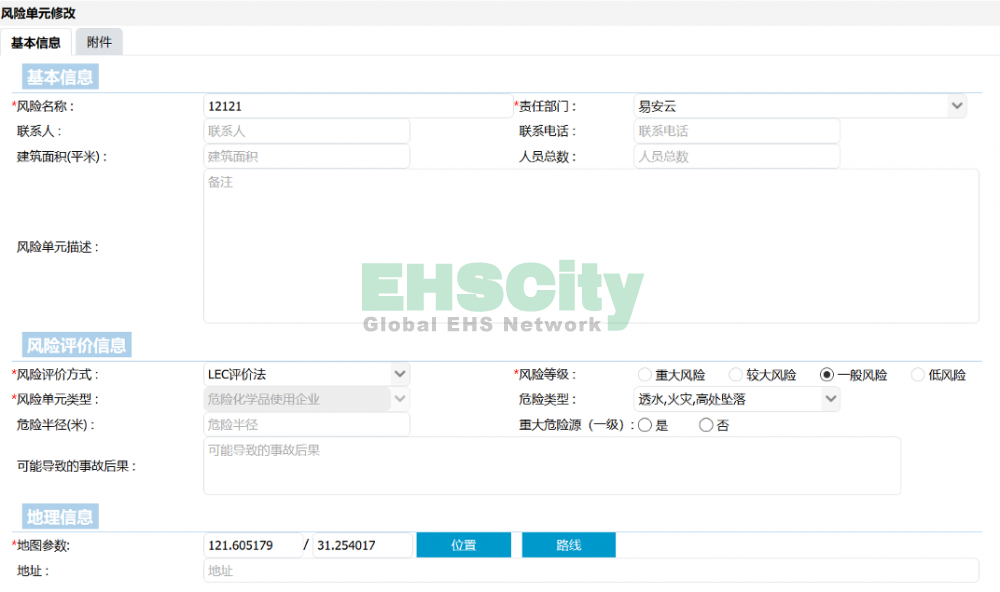Click the 地址 input field
Image resolution: width=1000 pixels, height=592 pixels.
pyautogui.click(x=590, y=571)
